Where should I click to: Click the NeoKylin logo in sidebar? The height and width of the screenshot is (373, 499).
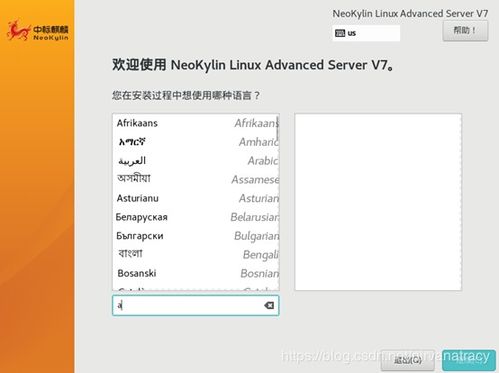tap(37, 31)
